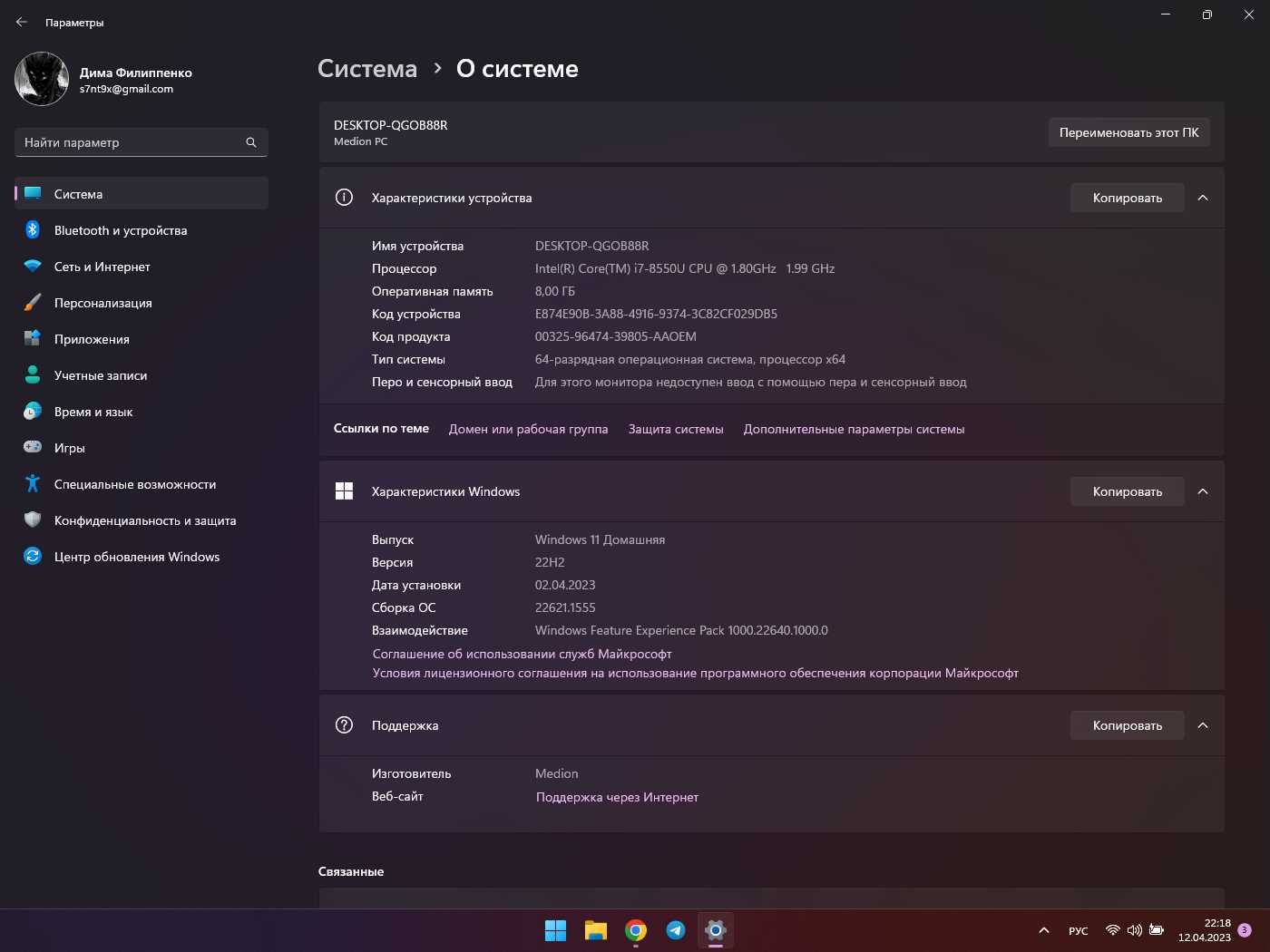The height and width of the screenshot is (952, 1270).
Task: Show hidden tray icons chevron
Action: click(1044, 930)
